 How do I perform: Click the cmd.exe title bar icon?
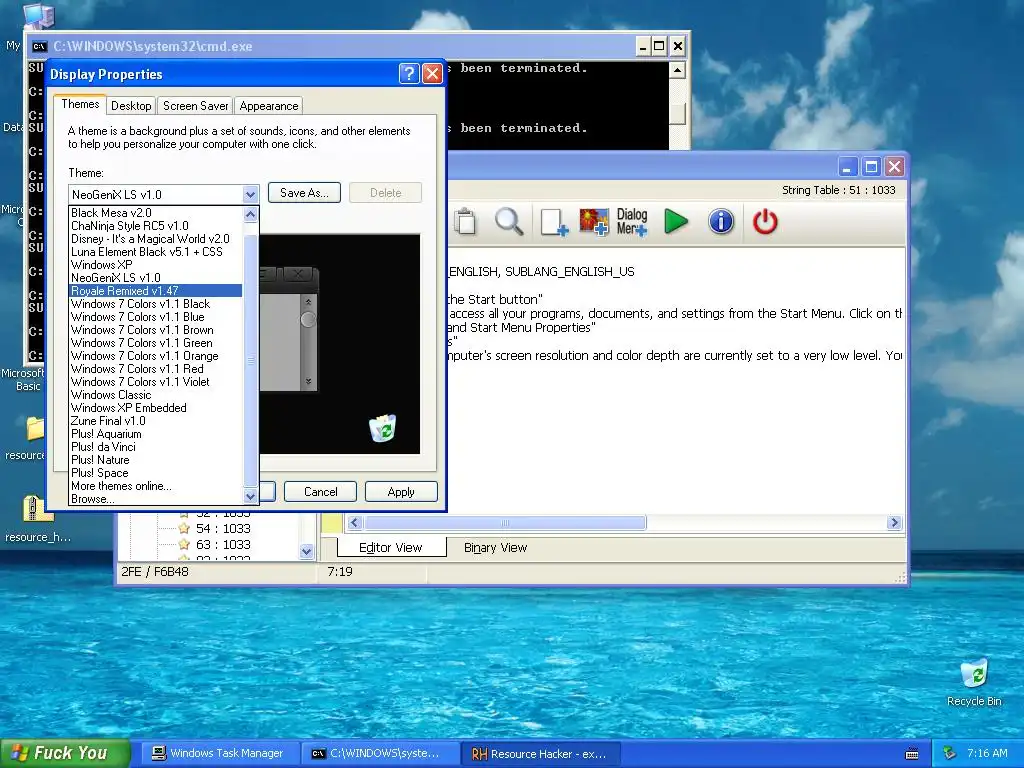click(40, 46)
